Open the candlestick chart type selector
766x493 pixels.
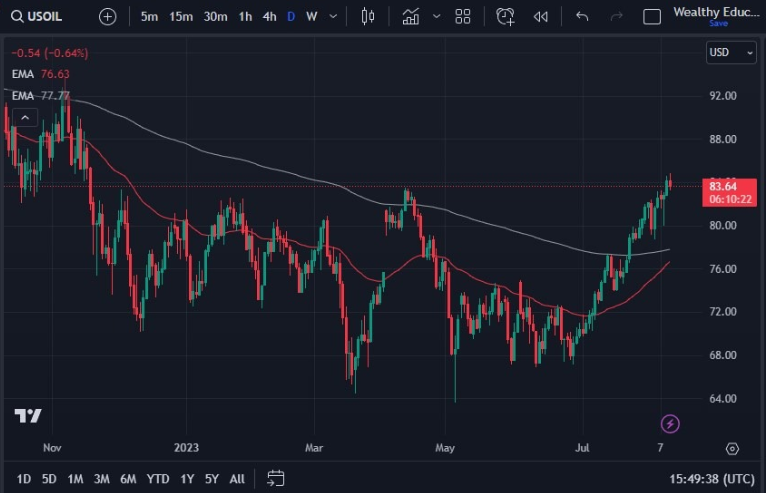point(368,16)
